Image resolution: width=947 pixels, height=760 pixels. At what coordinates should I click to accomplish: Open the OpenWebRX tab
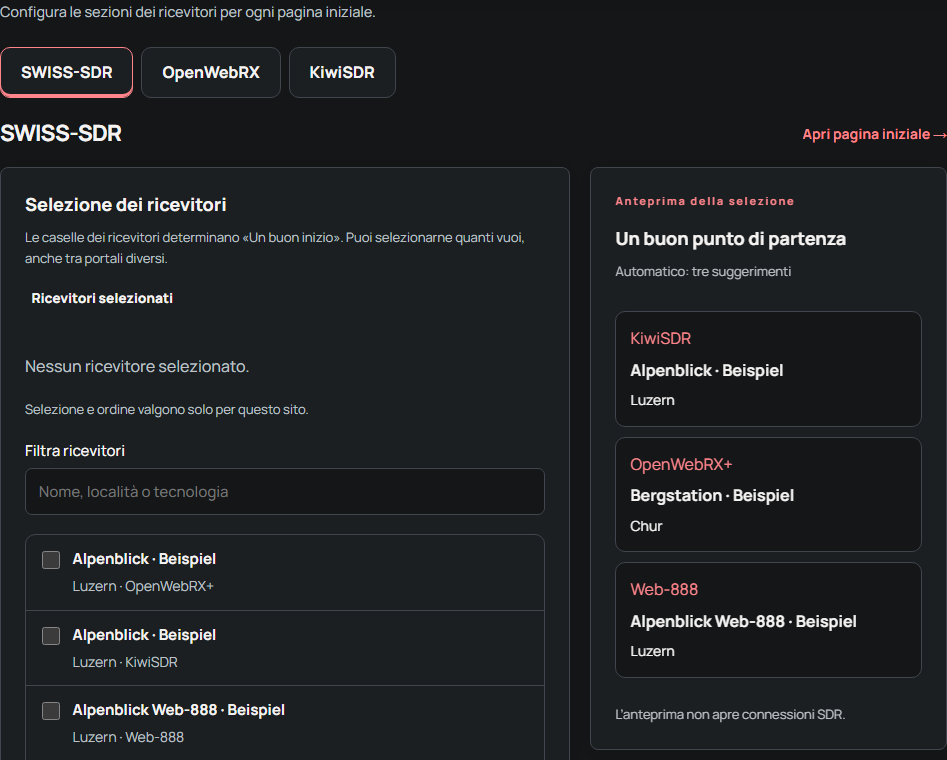coord(211,72)
